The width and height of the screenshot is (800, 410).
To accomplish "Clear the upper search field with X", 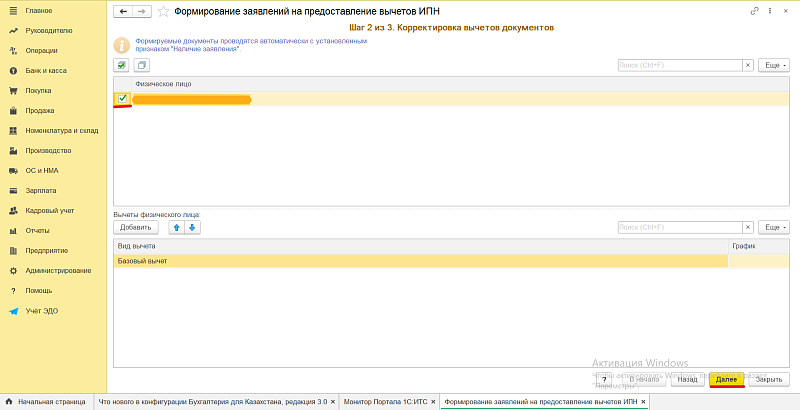I will point(747,65).
